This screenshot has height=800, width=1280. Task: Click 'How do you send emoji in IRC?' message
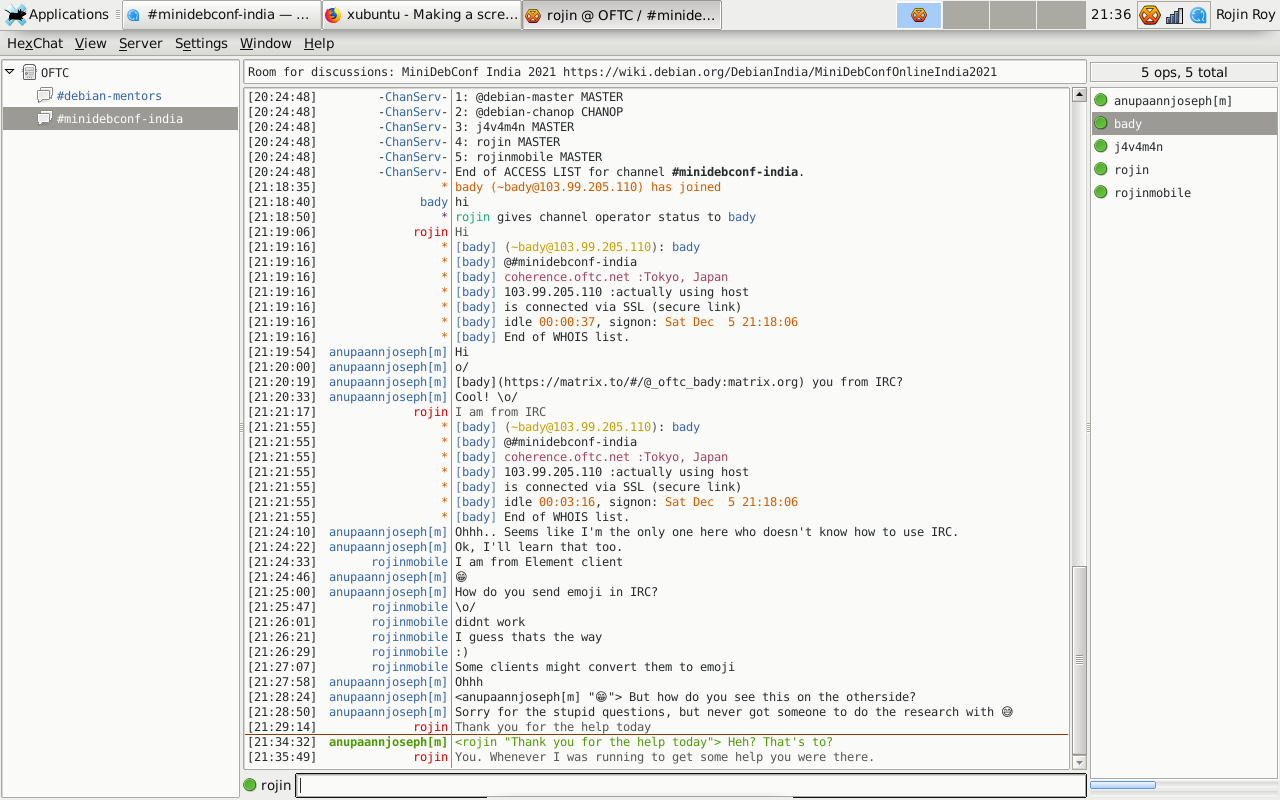point(556,592)
